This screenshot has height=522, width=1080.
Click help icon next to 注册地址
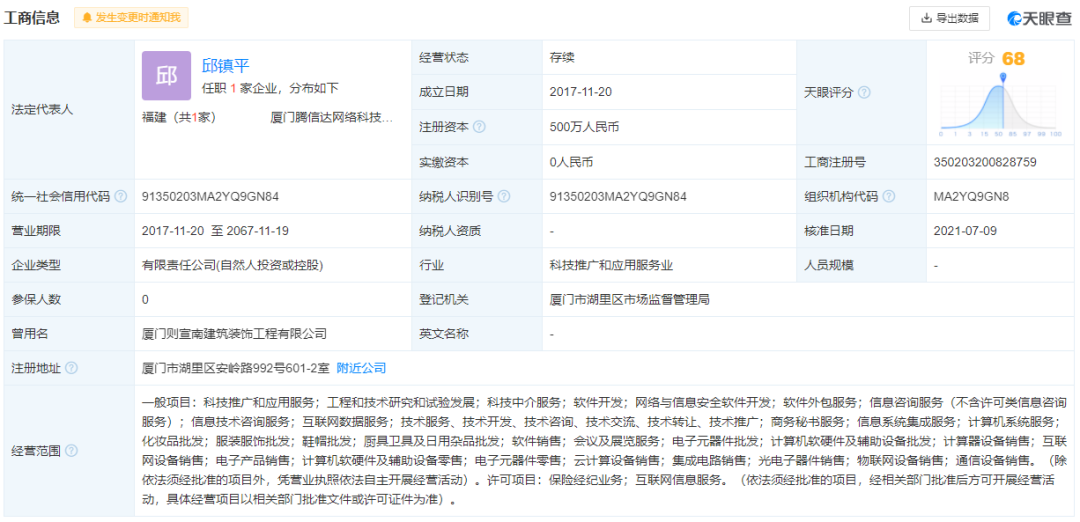pyautogui.click(x=71, y=368)
